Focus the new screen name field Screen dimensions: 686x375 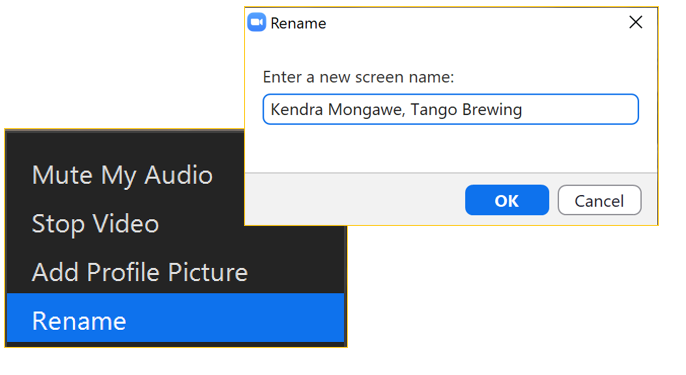pyautogui.click(x=451, y=109)
